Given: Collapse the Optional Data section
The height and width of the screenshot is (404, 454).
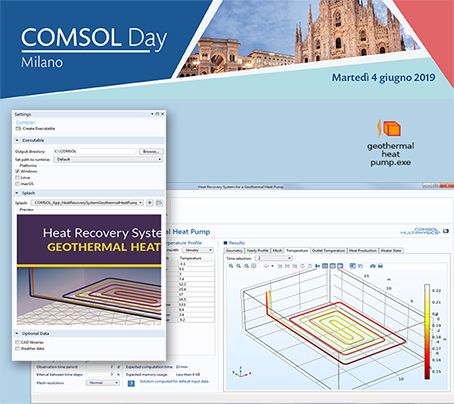Looking at the screenshot, I should (17, 333).
